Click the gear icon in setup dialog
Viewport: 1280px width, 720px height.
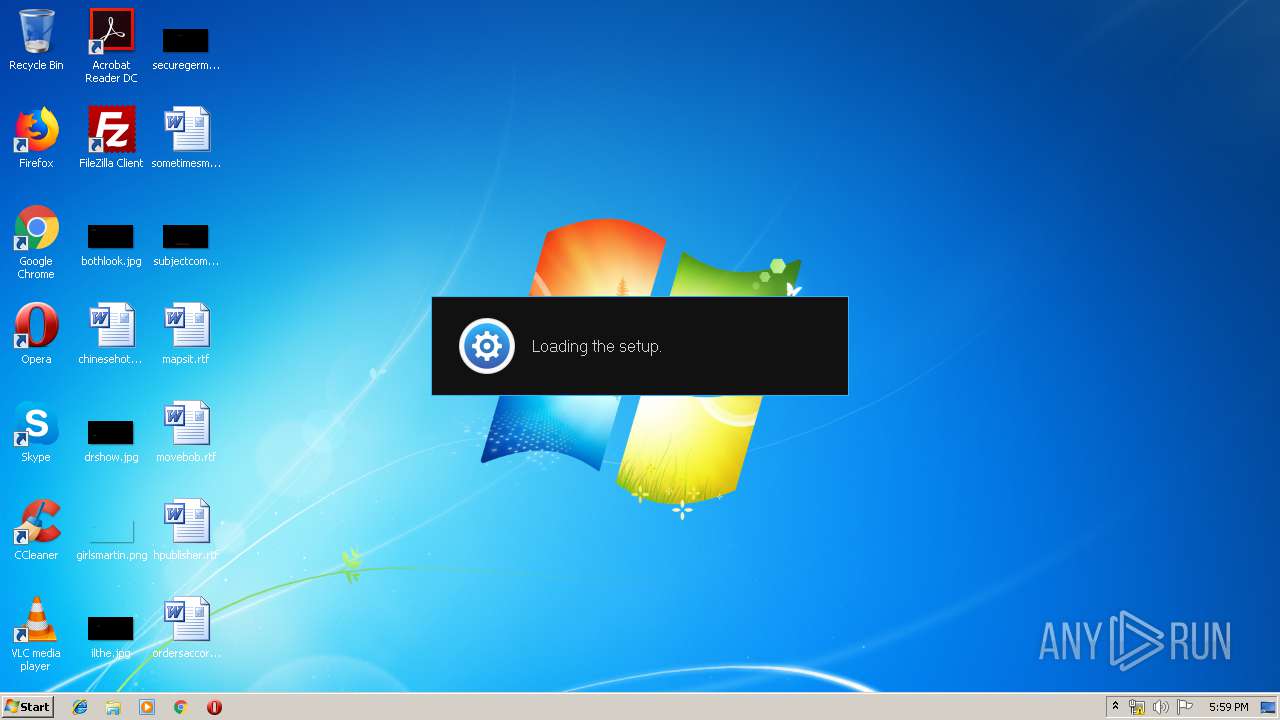(x=487, y=346)
